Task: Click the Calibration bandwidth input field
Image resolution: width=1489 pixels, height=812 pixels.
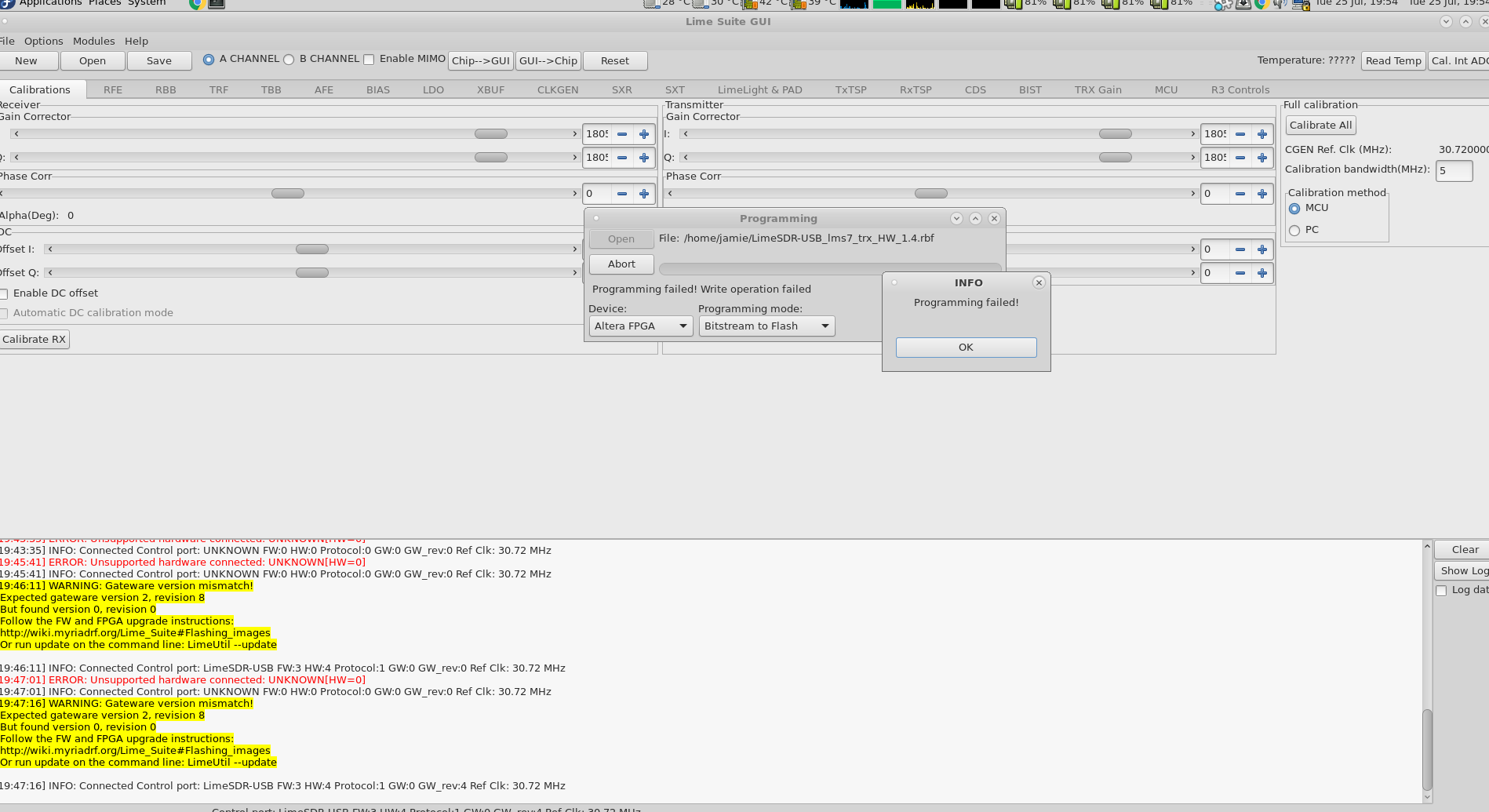Action: coord(1453,171)
